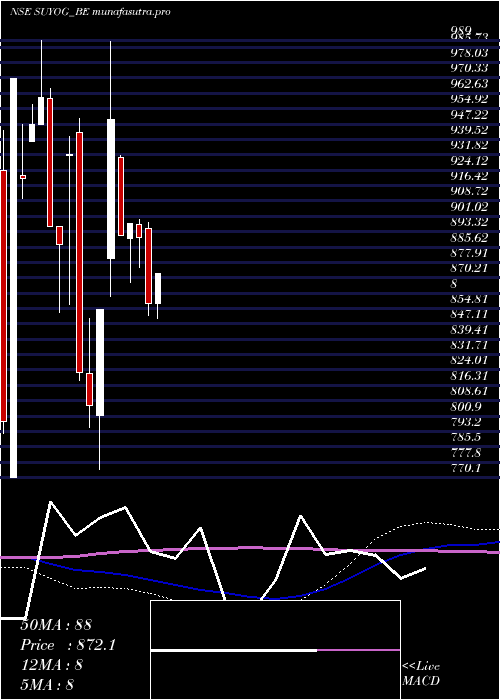Click the 793.2 price axis label

466,422
